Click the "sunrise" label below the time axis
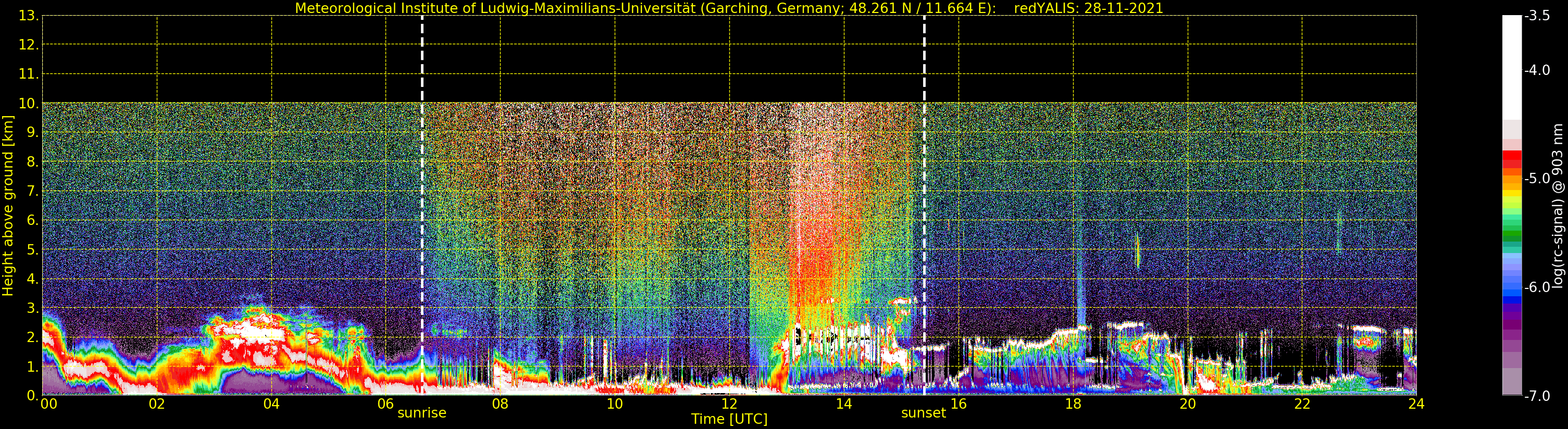The height and width of the screenshot is (429, 1568). [422, 413]
